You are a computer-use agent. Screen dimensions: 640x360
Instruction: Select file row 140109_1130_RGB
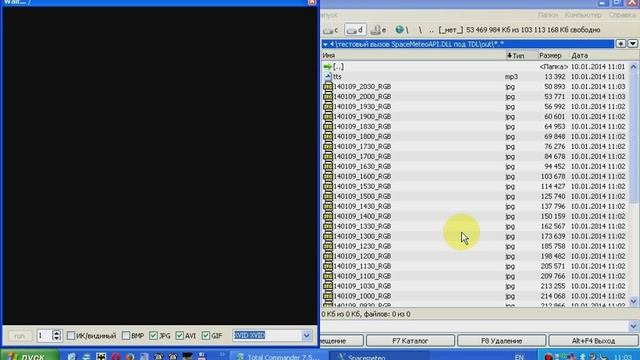(475, 266)
